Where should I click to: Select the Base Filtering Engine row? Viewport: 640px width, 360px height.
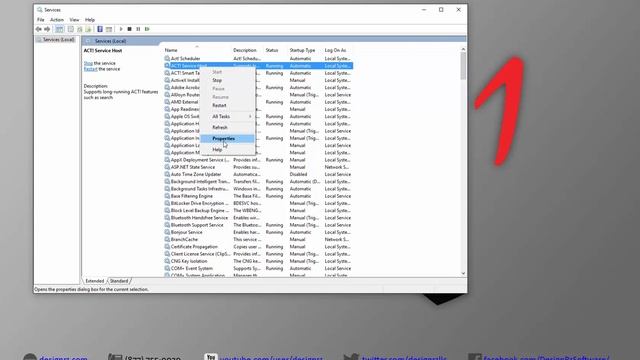[258, 196]
